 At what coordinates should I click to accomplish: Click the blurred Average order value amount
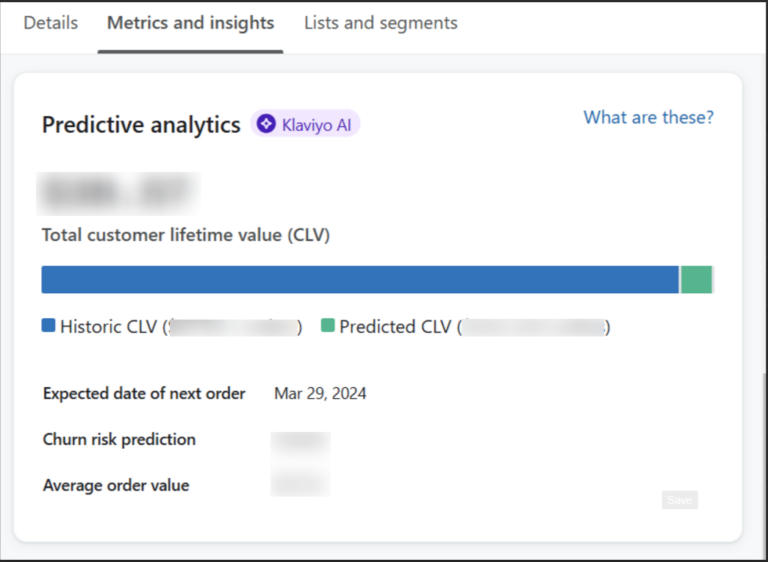(300, 481)
